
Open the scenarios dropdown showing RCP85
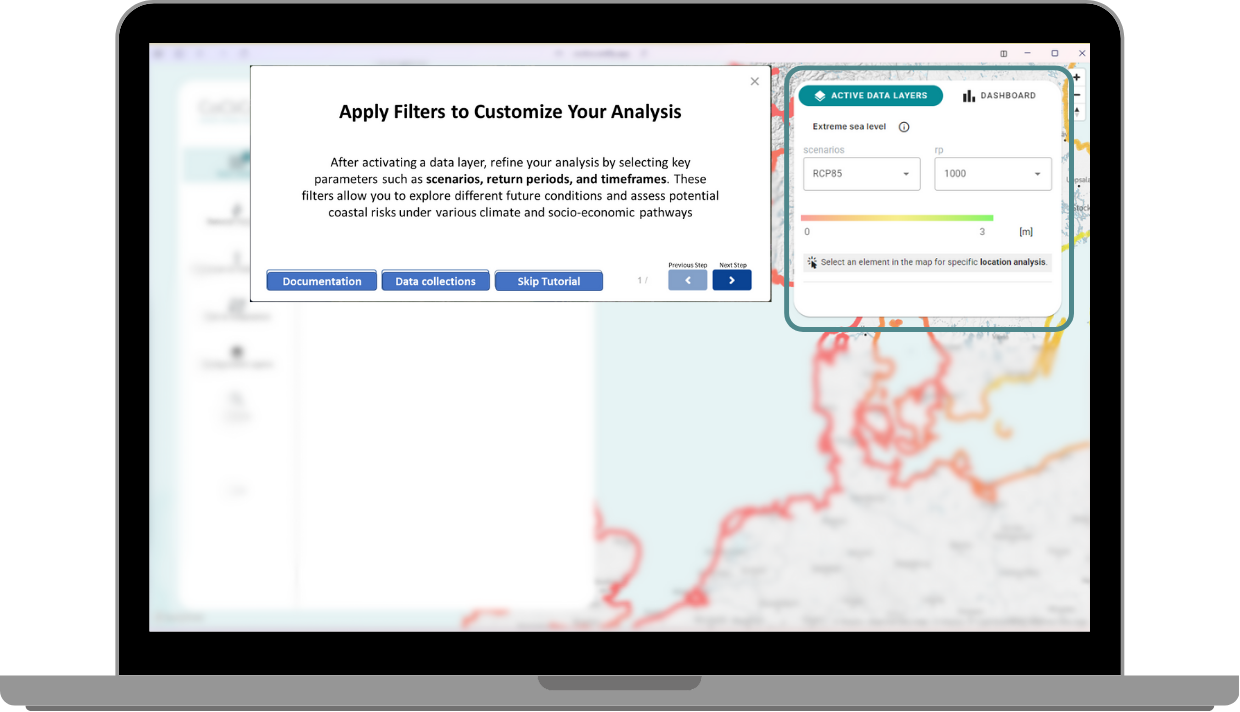(x=861, y=173)
